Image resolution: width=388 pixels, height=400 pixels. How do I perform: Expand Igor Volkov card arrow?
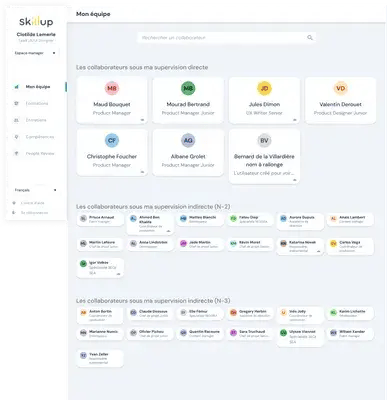118,274
